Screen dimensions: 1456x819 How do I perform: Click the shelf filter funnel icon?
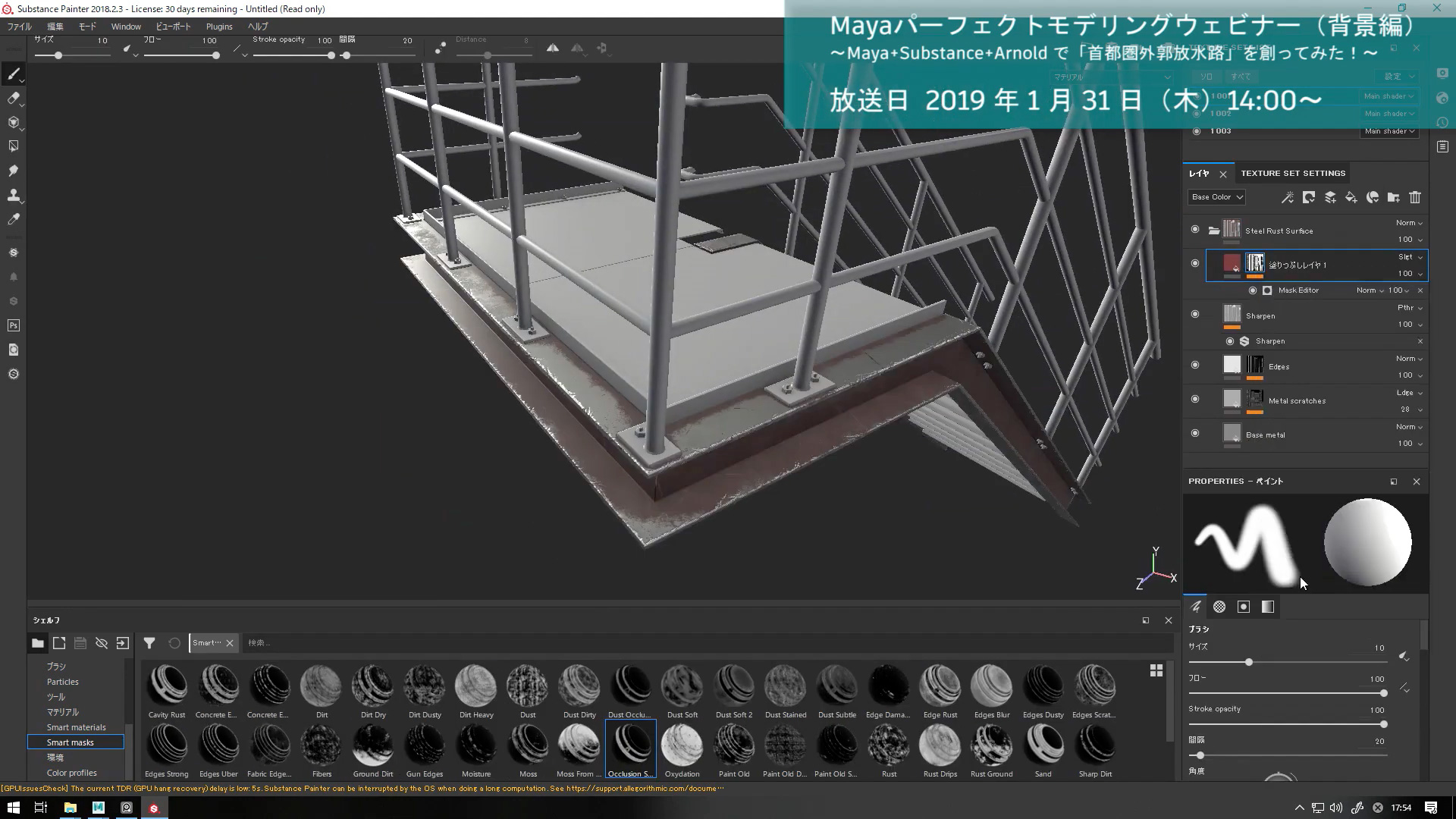point(149,643)
